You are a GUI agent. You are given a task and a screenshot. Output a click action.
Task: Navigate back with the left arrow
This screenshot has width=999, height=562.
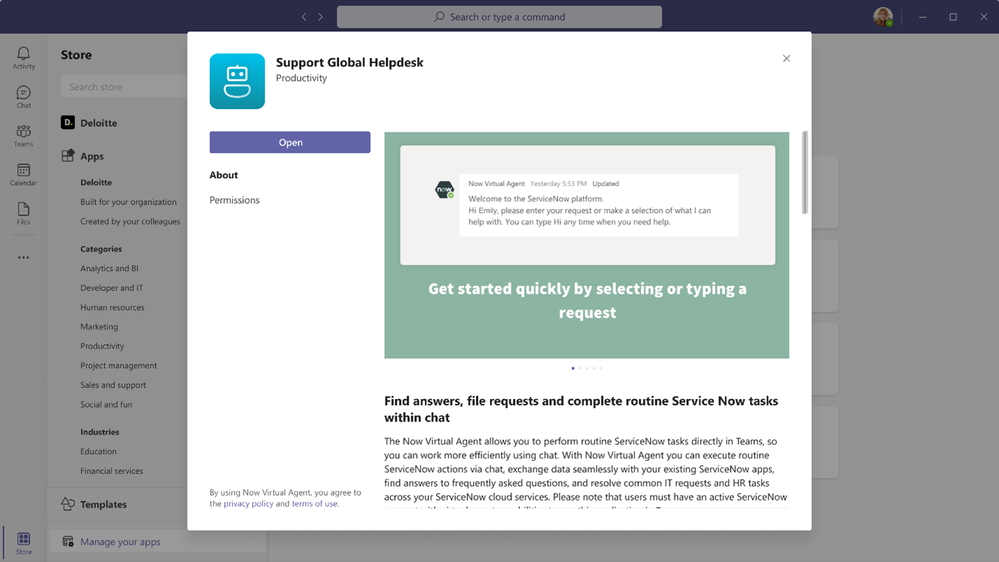pos(304,17)
